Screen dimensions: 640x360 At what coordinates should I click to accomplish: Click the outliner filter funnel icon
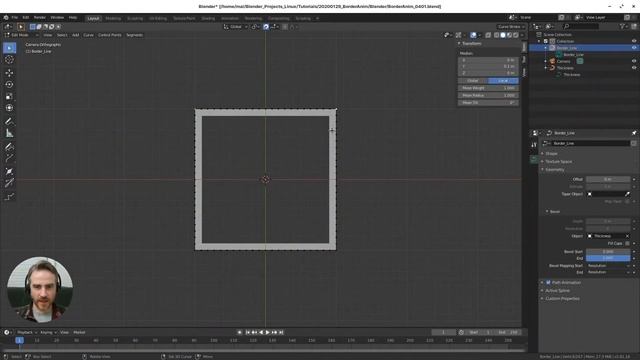tap(622, 27)
